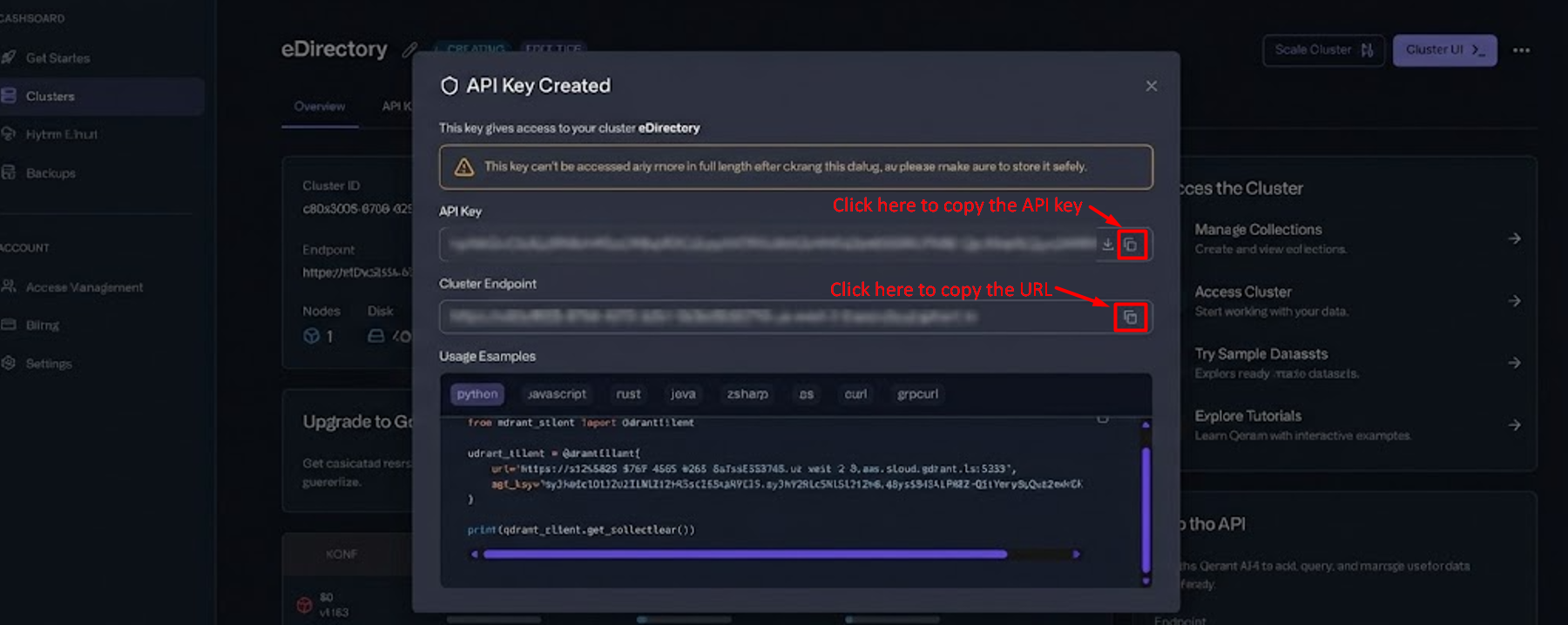
Task: Click the code scrollbar's right arrow
Action: [x=1077, y=554]
